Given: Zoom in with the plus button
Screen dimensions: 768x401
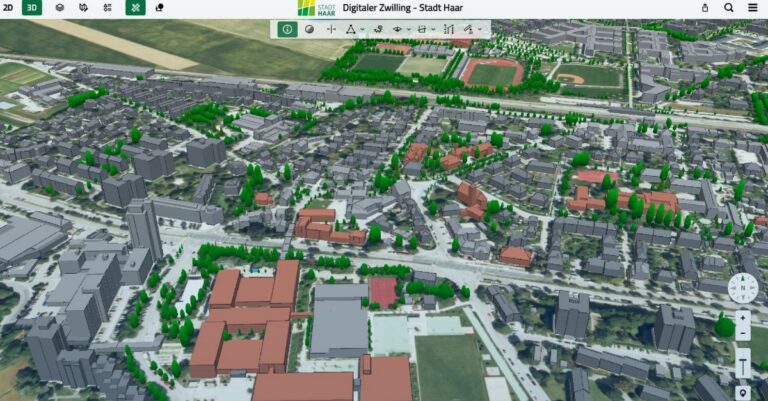Looking at the screenshot, I should point(743,318).
